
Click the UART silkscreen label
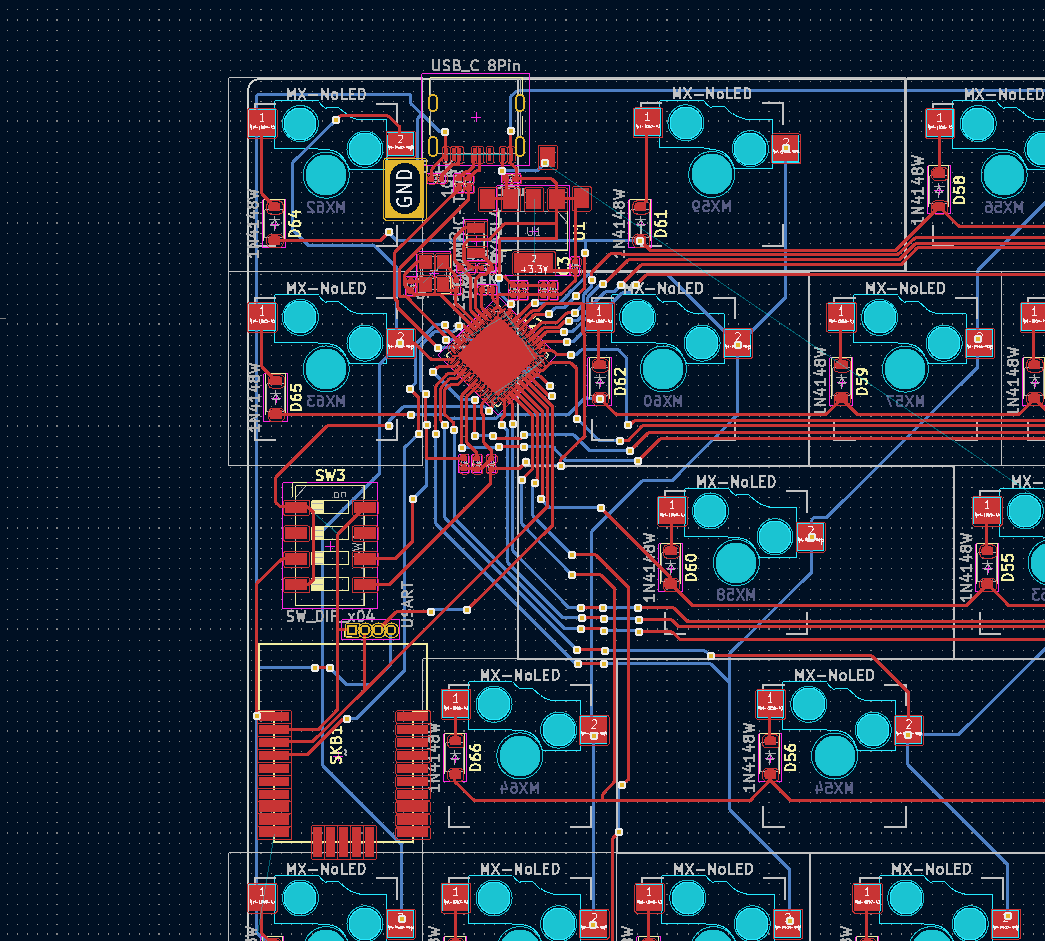click(408, 604)
